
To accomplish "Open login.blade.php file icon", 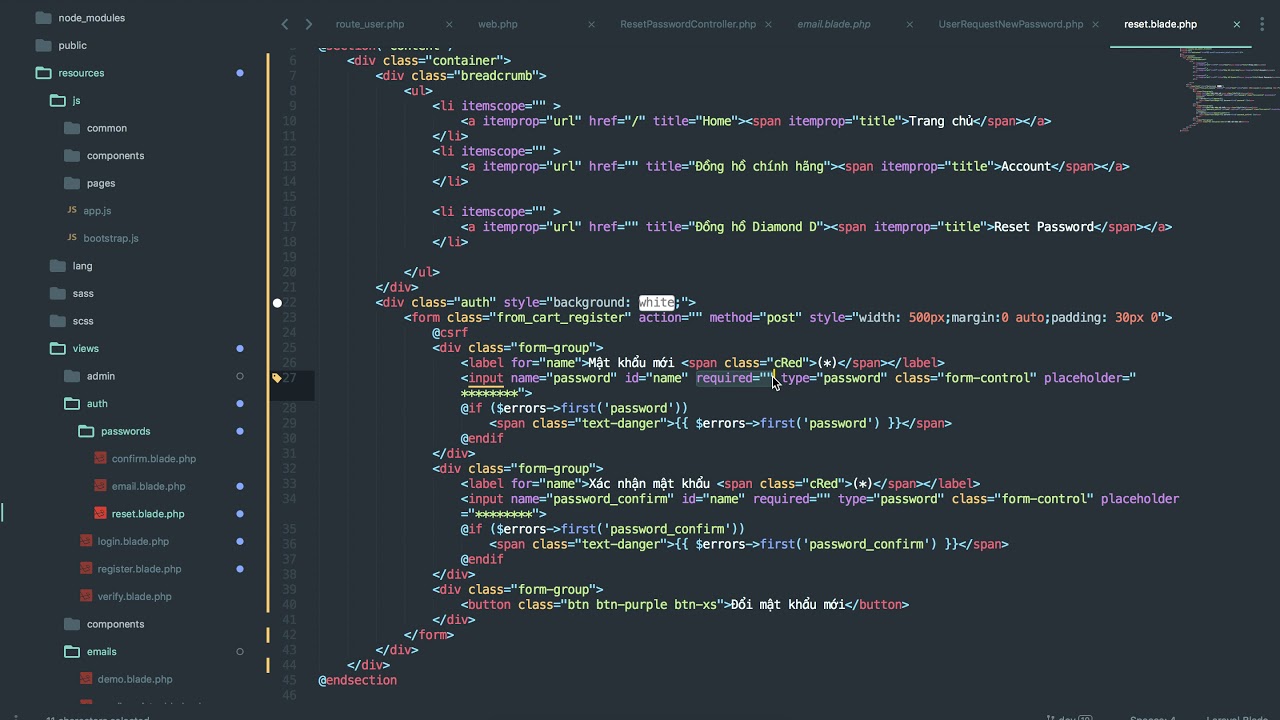I will point(87,541).
